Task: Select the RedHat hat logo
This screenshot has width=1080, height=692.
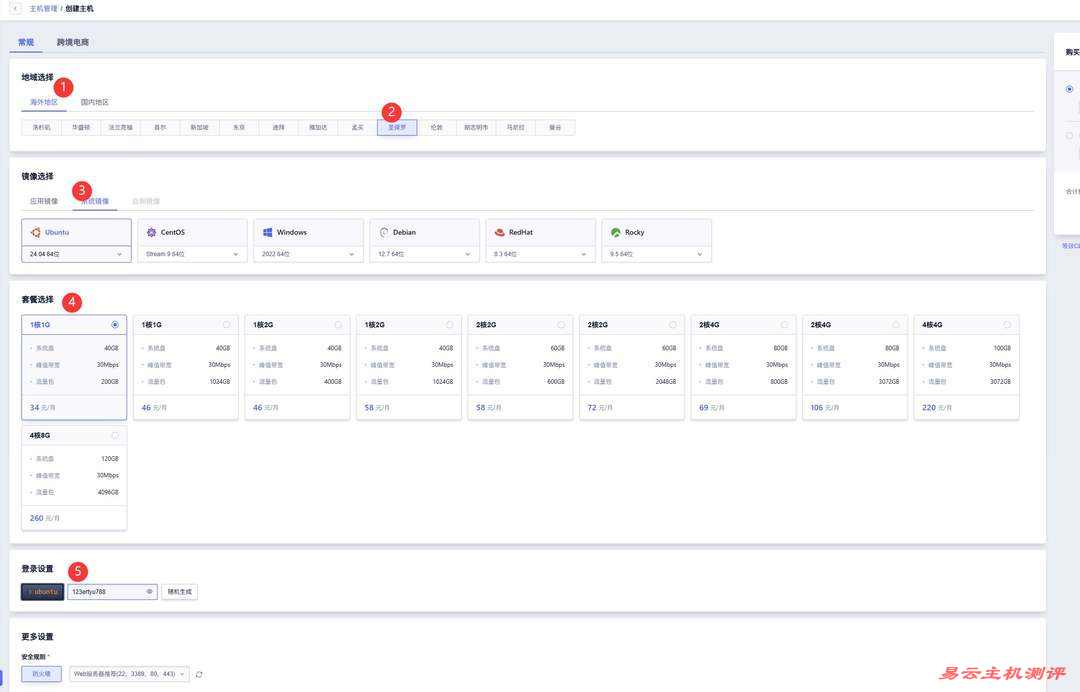Action: (x=500, y=232)
